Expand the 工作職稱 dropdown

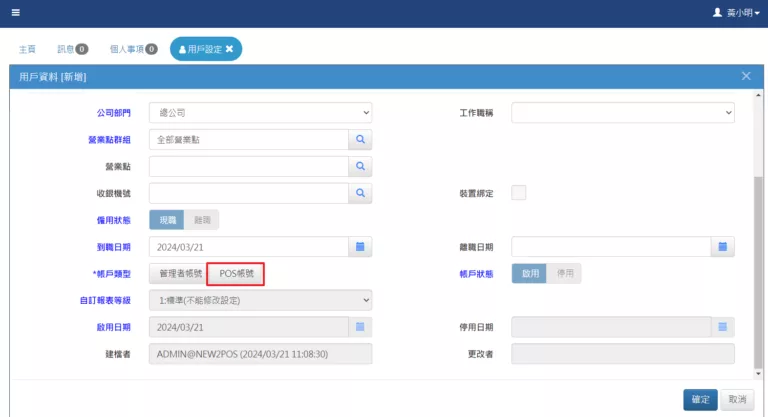pyautogui.click(x=623, y=113)
